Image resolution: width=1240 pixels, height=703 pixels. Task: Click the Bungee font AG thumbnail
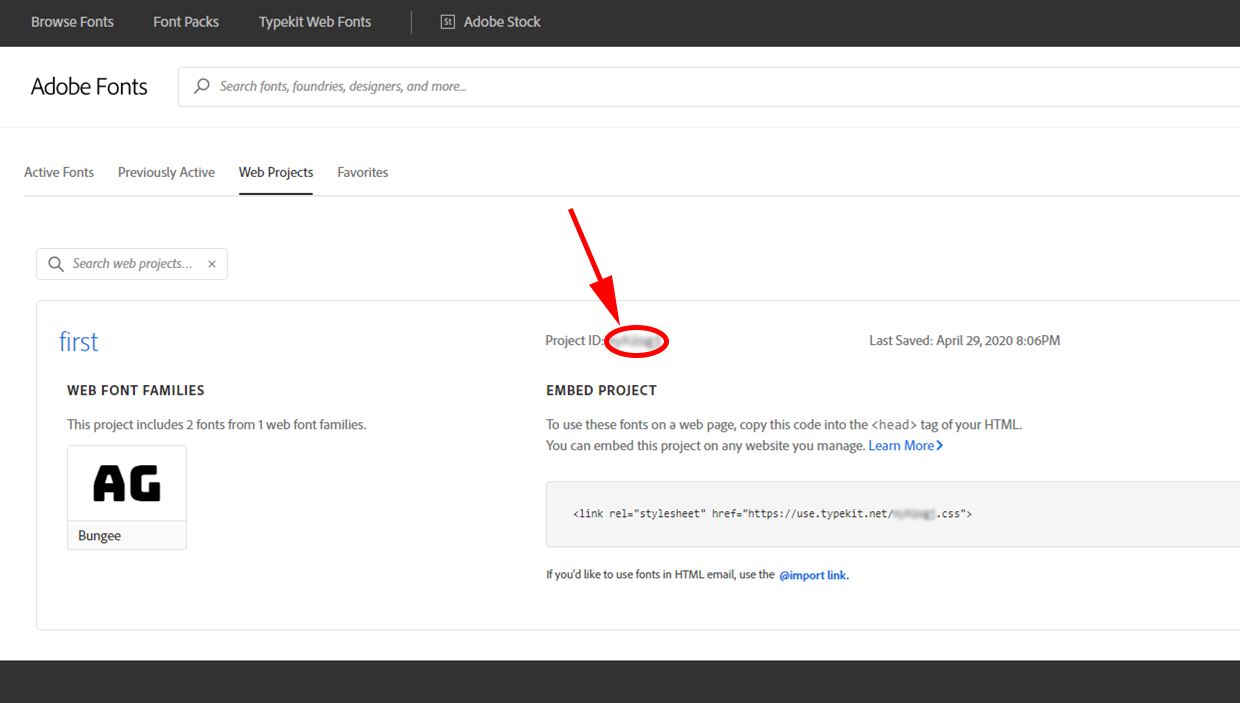pyautogui.click(x=127, y=484)
